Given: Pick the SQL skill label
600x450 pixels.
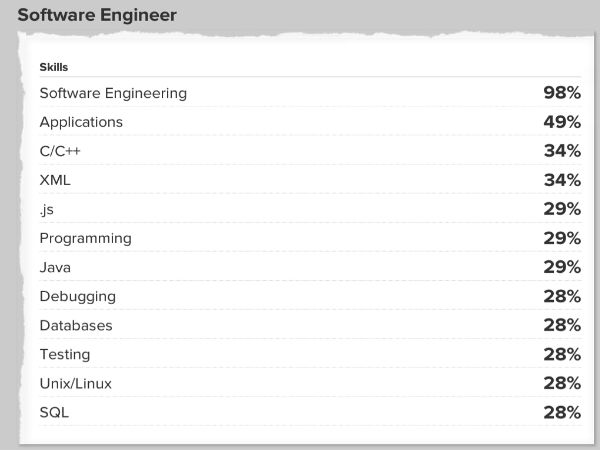Looking at the screenshot, I should click(x=54, y=412).
